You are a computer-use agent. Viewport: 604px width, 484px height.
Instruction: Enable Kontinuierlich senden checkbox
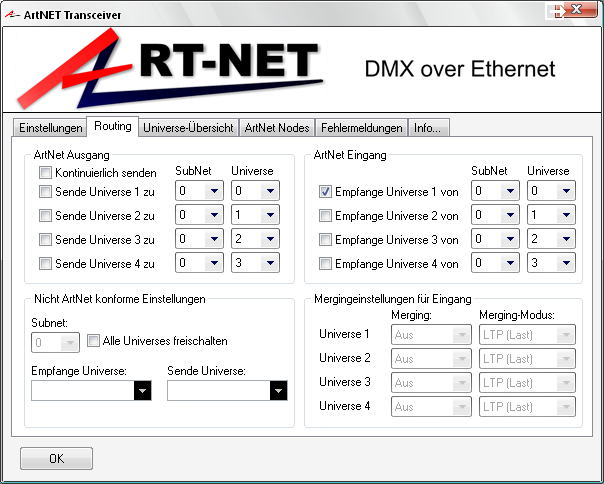(45, 173)
